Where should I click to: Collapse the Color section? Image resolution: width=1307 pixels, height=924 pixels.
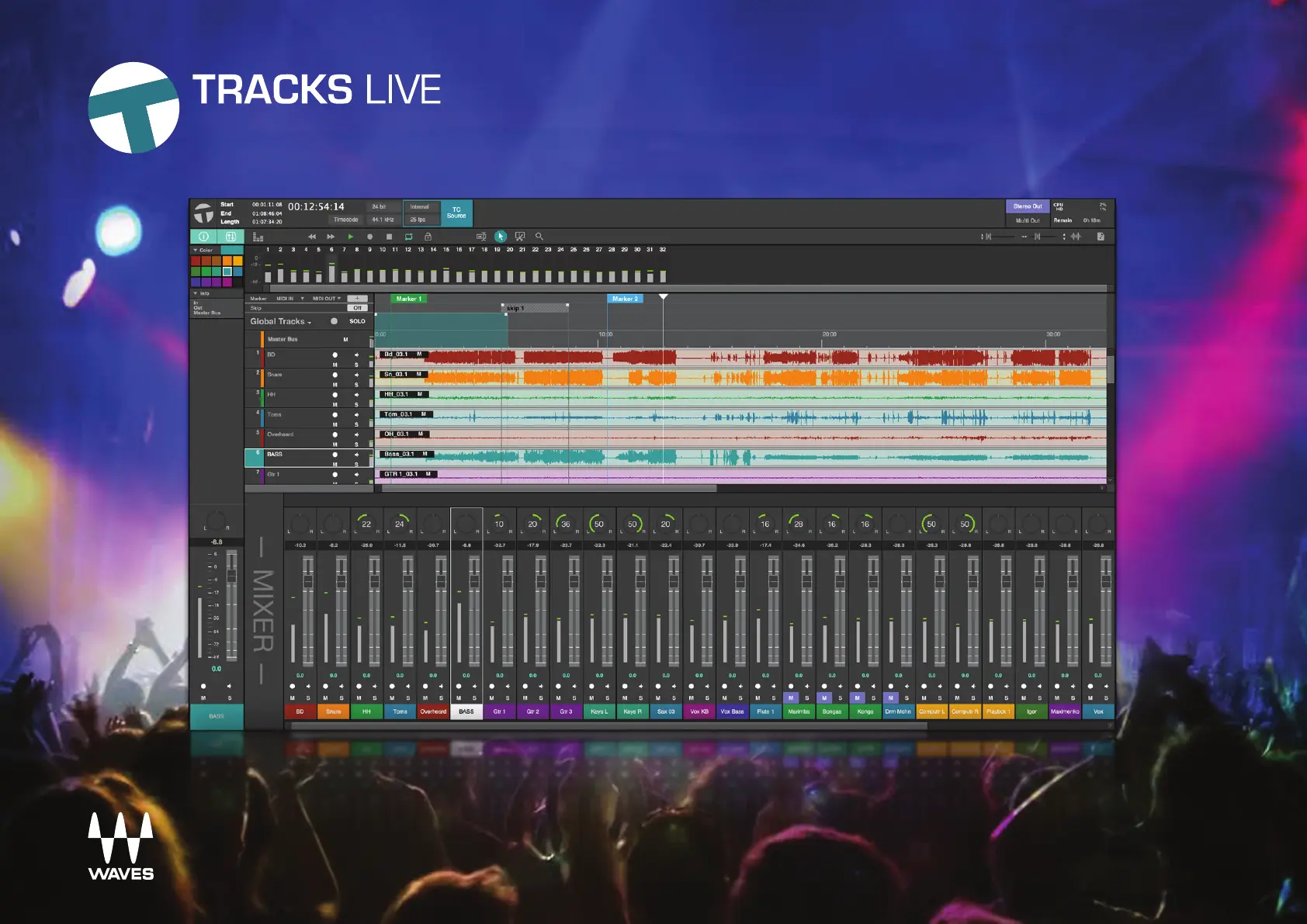(196, 251)
